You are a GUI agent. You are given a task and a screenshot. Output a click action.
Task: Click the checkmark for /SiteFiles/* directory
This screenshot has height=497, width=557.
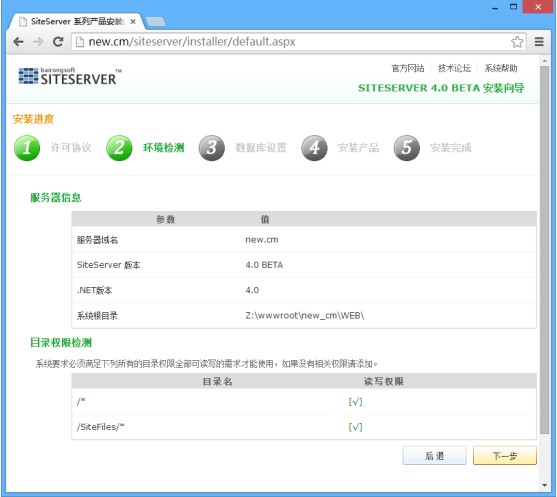coord(355,427)
